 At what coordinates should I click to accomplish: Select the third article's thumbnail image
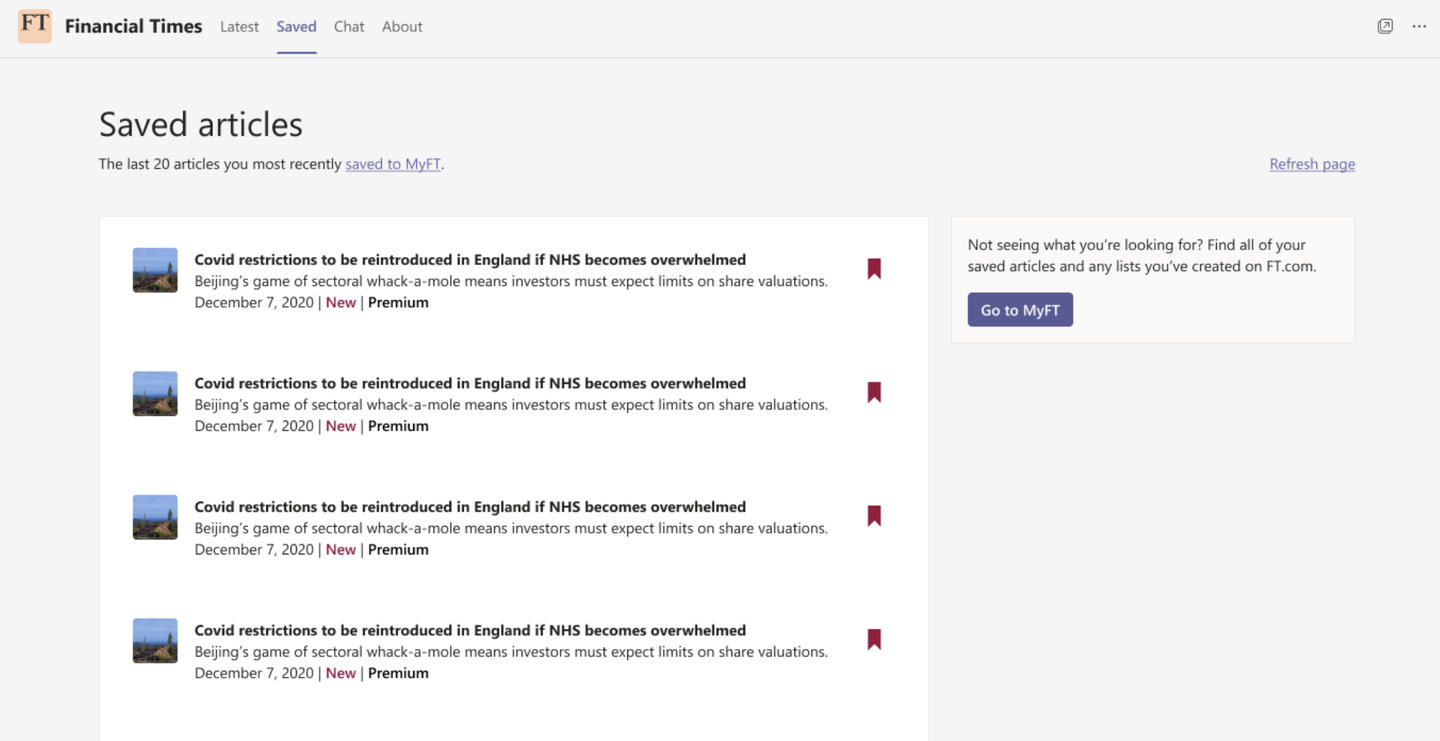[155, 517]
